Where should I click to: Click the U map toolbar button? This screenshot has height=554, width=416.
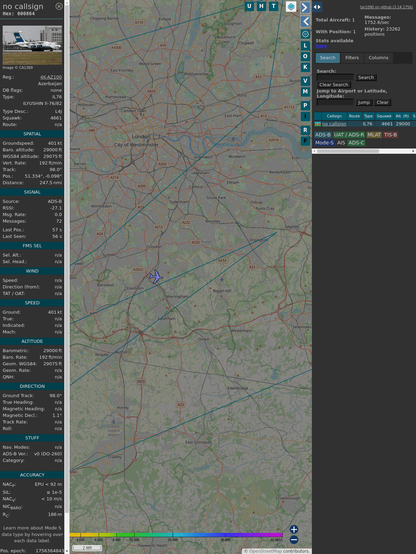click(249, 6)
